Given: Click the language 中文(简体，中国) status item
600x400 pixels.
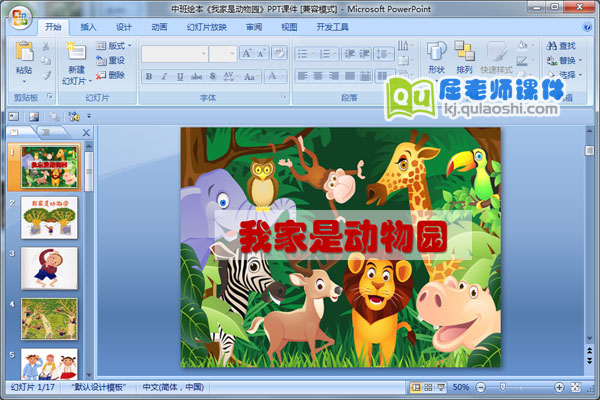Looking at the screenshot, I should (x=173, y=387).
